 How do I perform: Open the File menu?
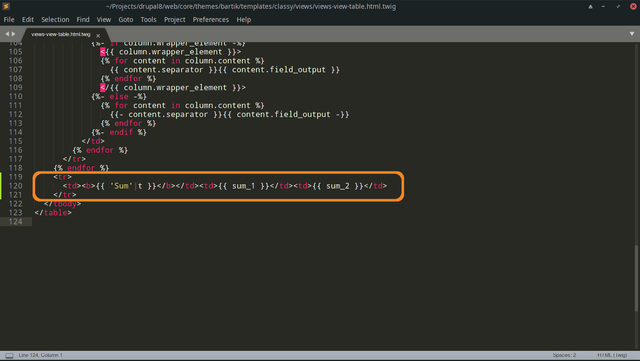pyautogui.click(x=9, y=20)
